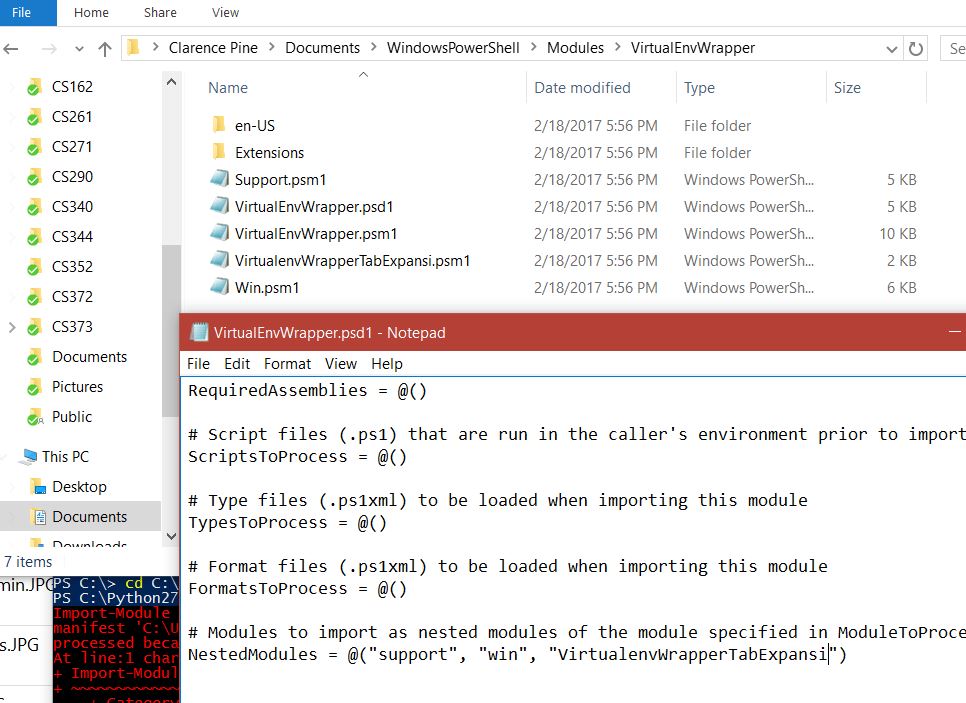
Task: Click the navigation pane vertical scrollbar
Action: coord(170,300)
